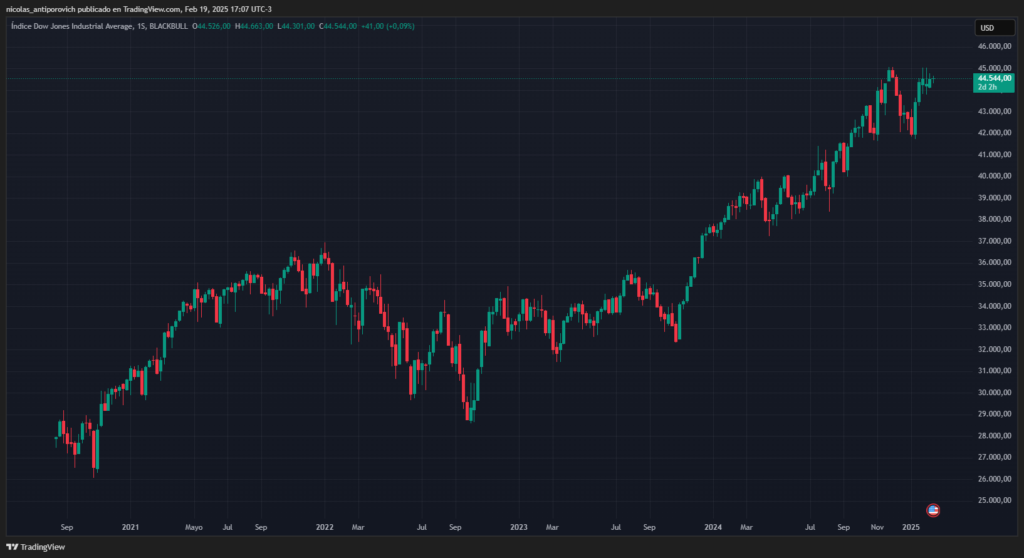This screenshot has height=558, width=1024.
Task: Click 27.000,00 on the price axis
Action: [x=995, y=457]
